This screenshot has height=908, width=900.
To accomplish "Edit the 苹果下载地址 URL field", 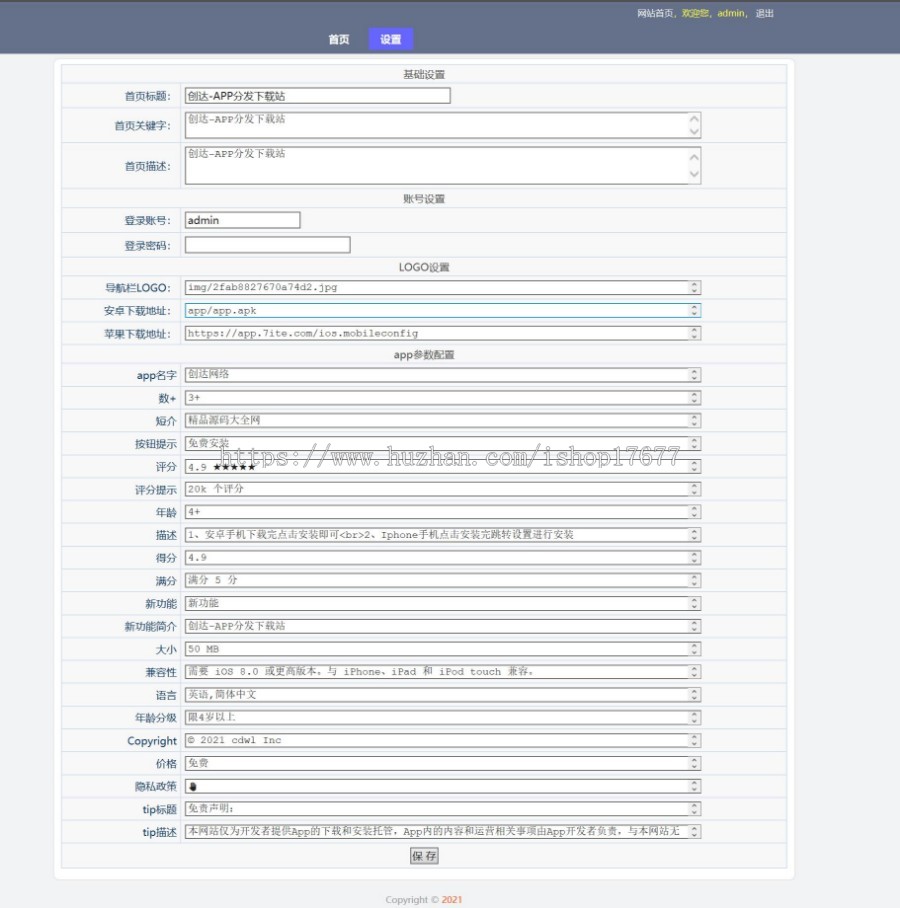I will pos(442,334).
